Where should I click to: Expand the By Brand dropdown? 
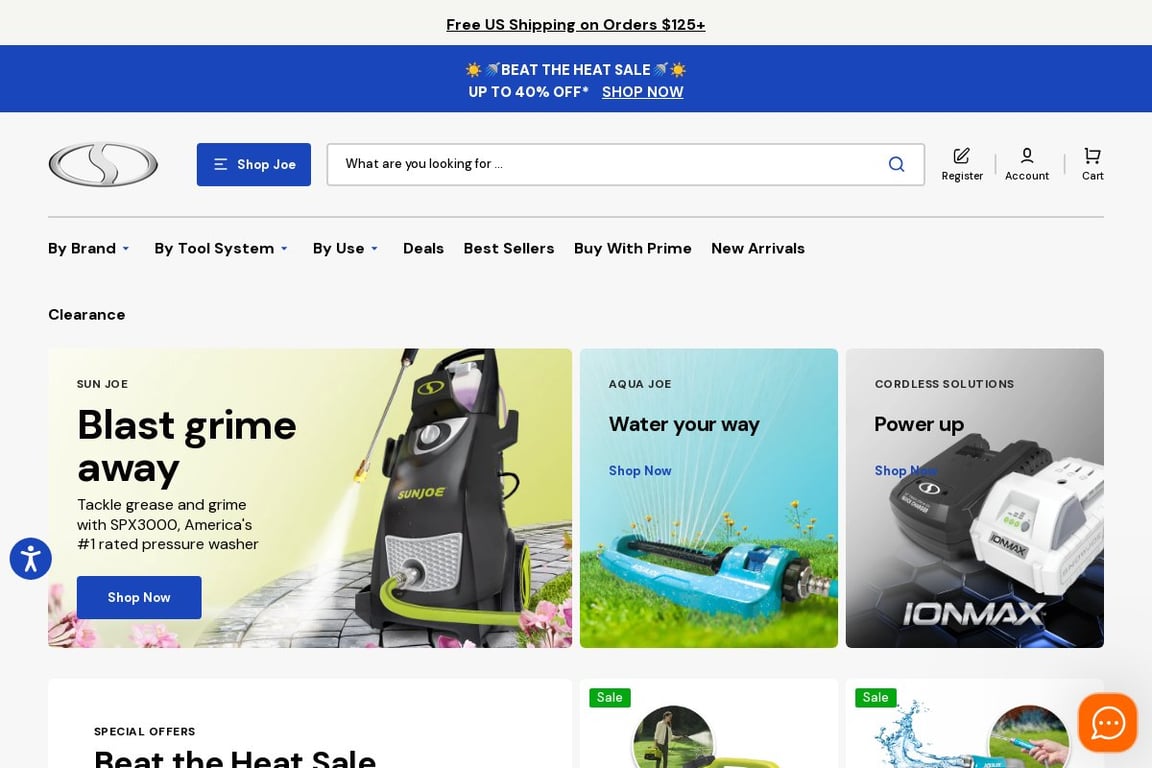(x=89, y=248)
